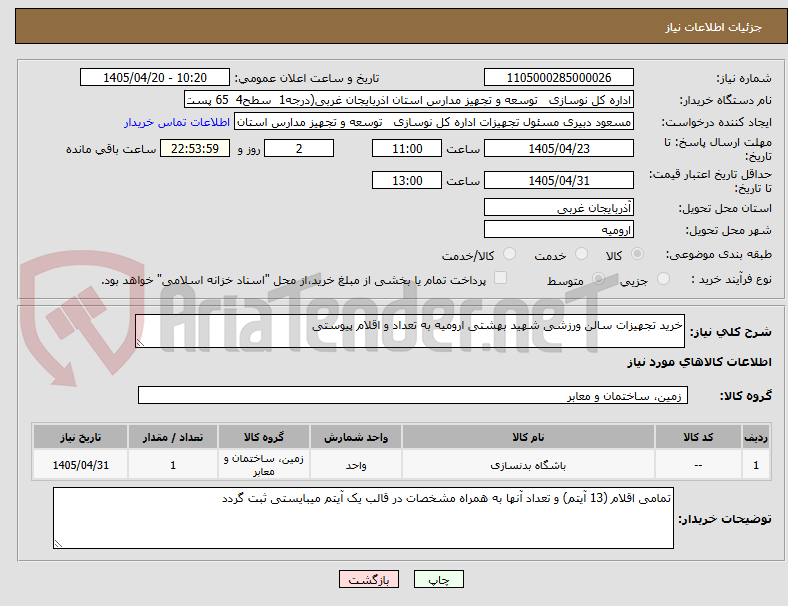Click the واحد unit cell in row 1
Screen dimensions: 788x606
(x=356, y=465)
